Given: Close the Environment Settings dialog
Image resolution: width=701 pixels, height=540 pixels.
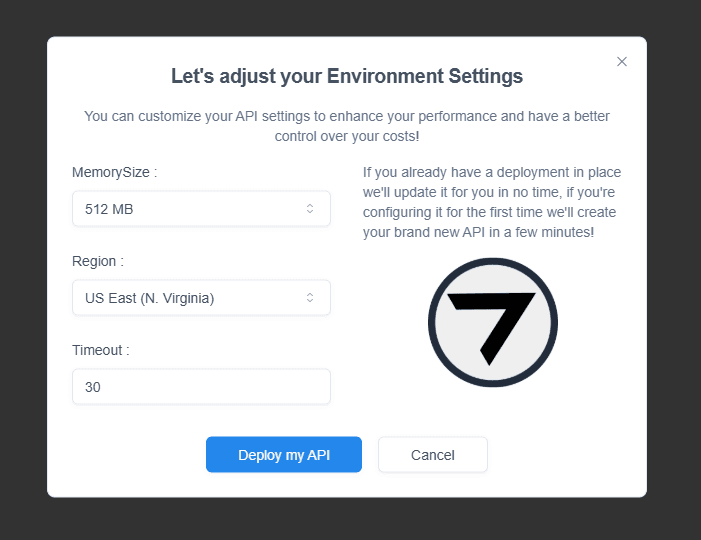Looking at the screenshot, I should click(621, 62).
